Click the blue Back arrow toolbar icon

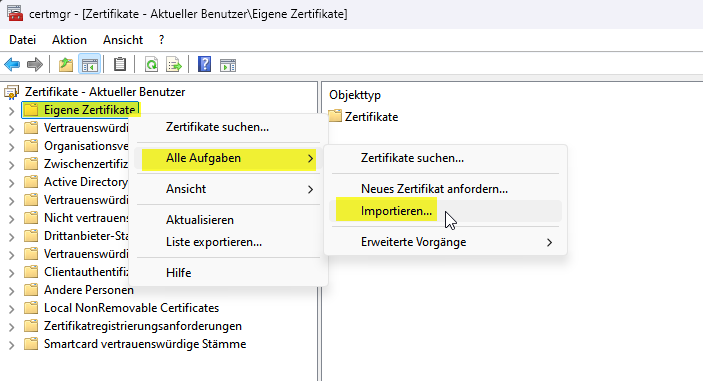coord(12,65)
